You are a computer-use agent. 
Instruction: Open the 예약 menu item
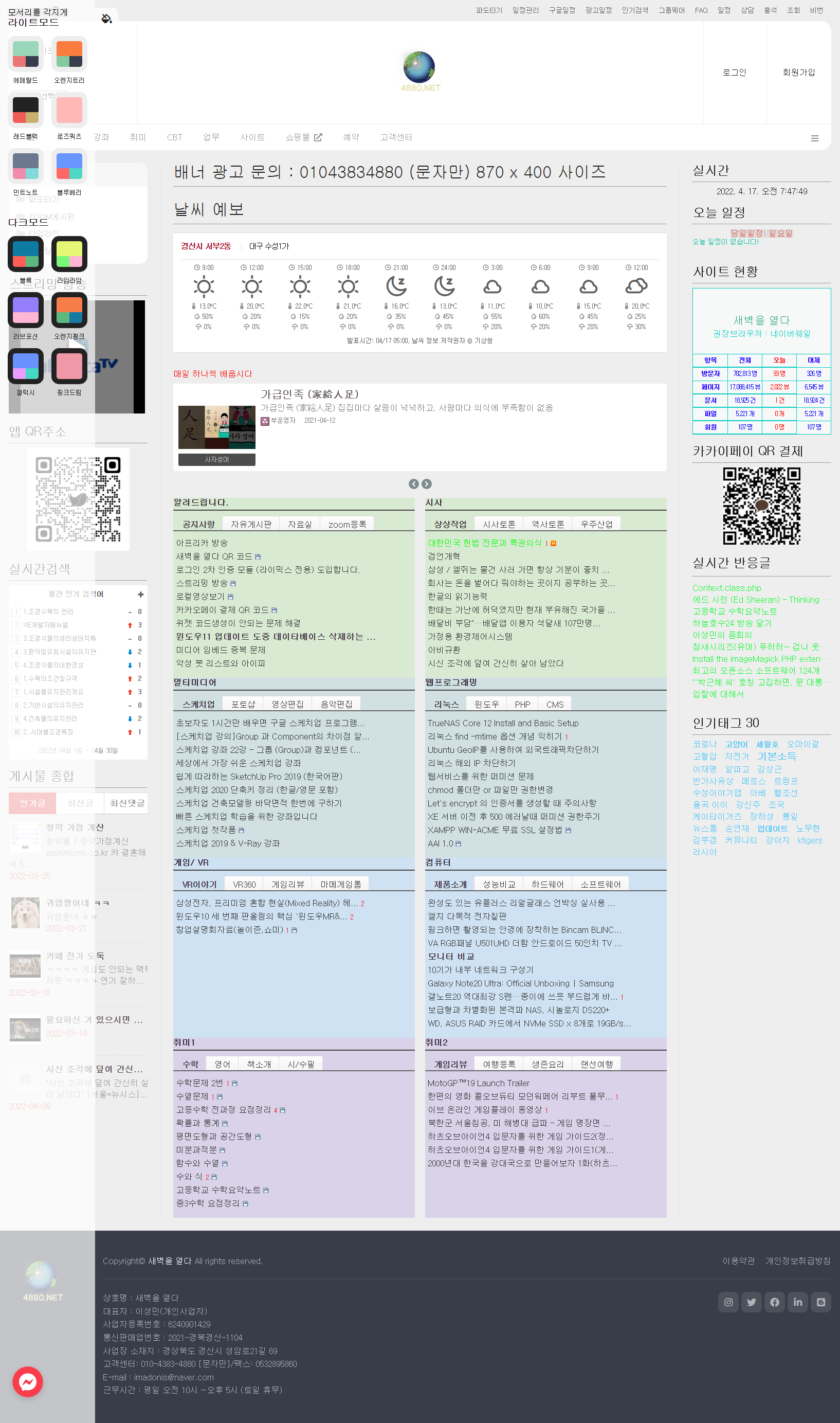351,137
